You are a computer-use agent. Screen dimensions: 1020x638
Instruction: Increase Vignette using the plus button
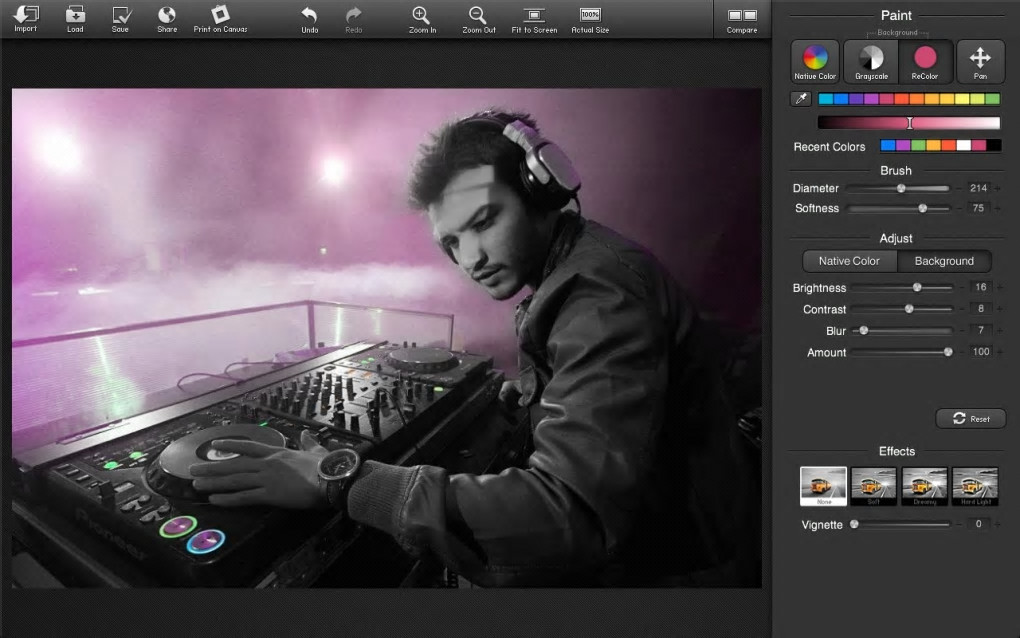(x=998, y=524)
